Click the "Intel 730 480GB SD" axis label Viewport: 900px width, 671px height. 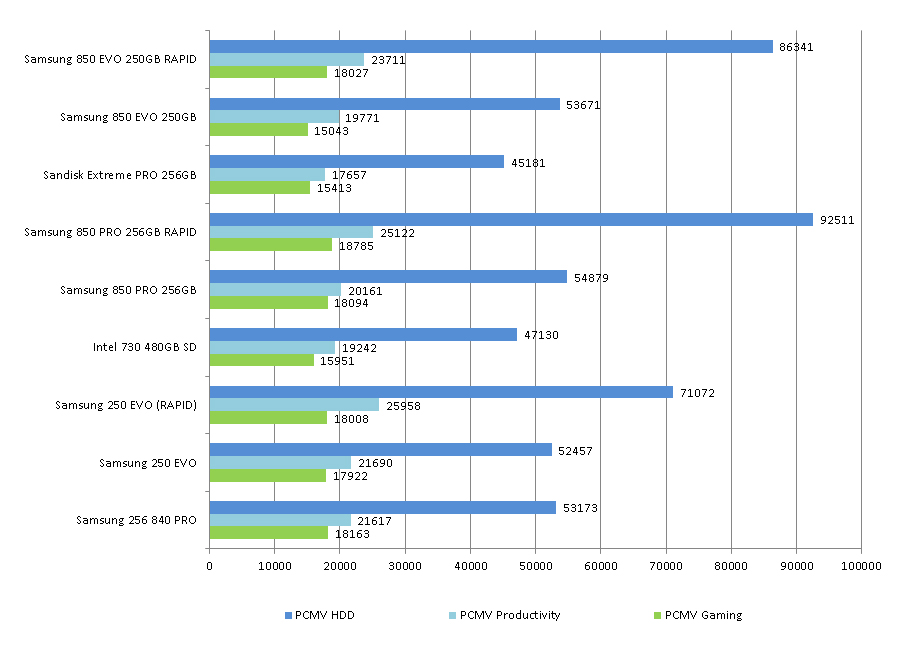[x=145, y=347]
